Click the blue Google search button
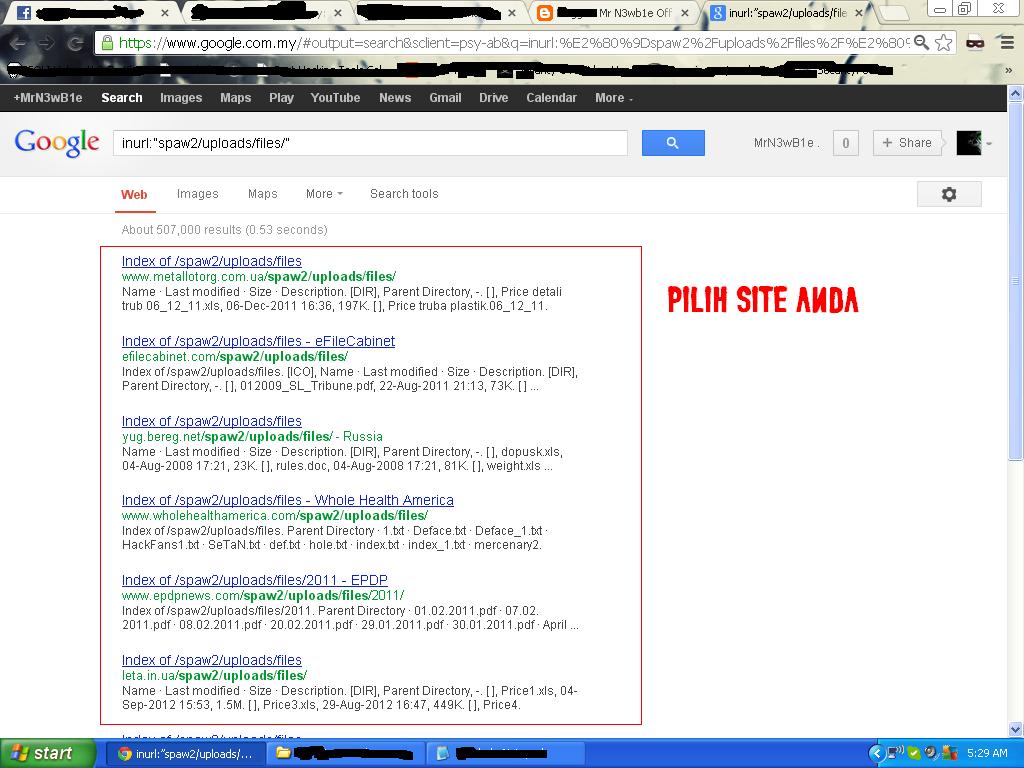The width and height of the screenshot is (1024, 768). click(673, 143)
